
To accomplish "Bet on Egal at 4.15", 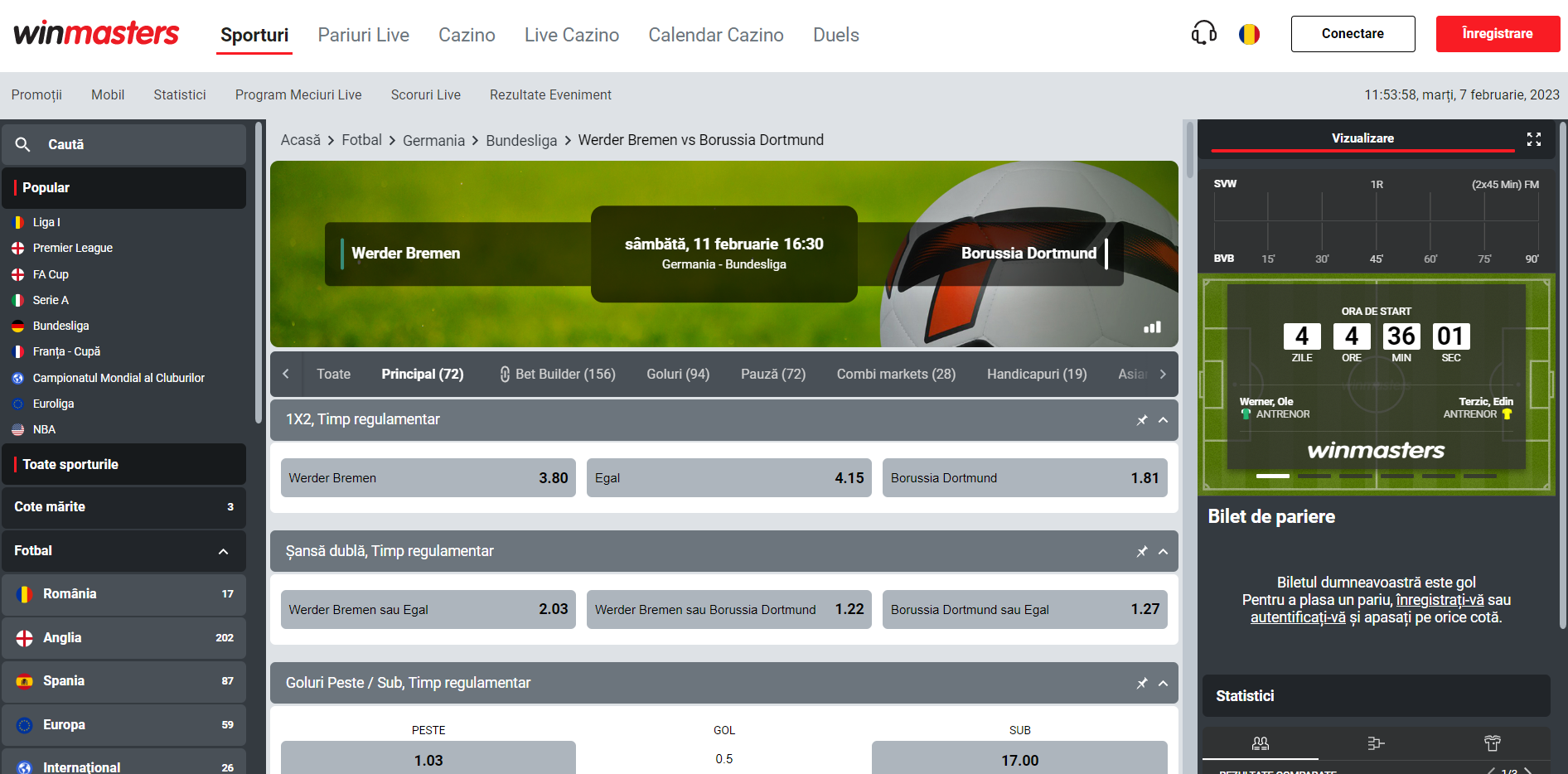I will 729,478.
